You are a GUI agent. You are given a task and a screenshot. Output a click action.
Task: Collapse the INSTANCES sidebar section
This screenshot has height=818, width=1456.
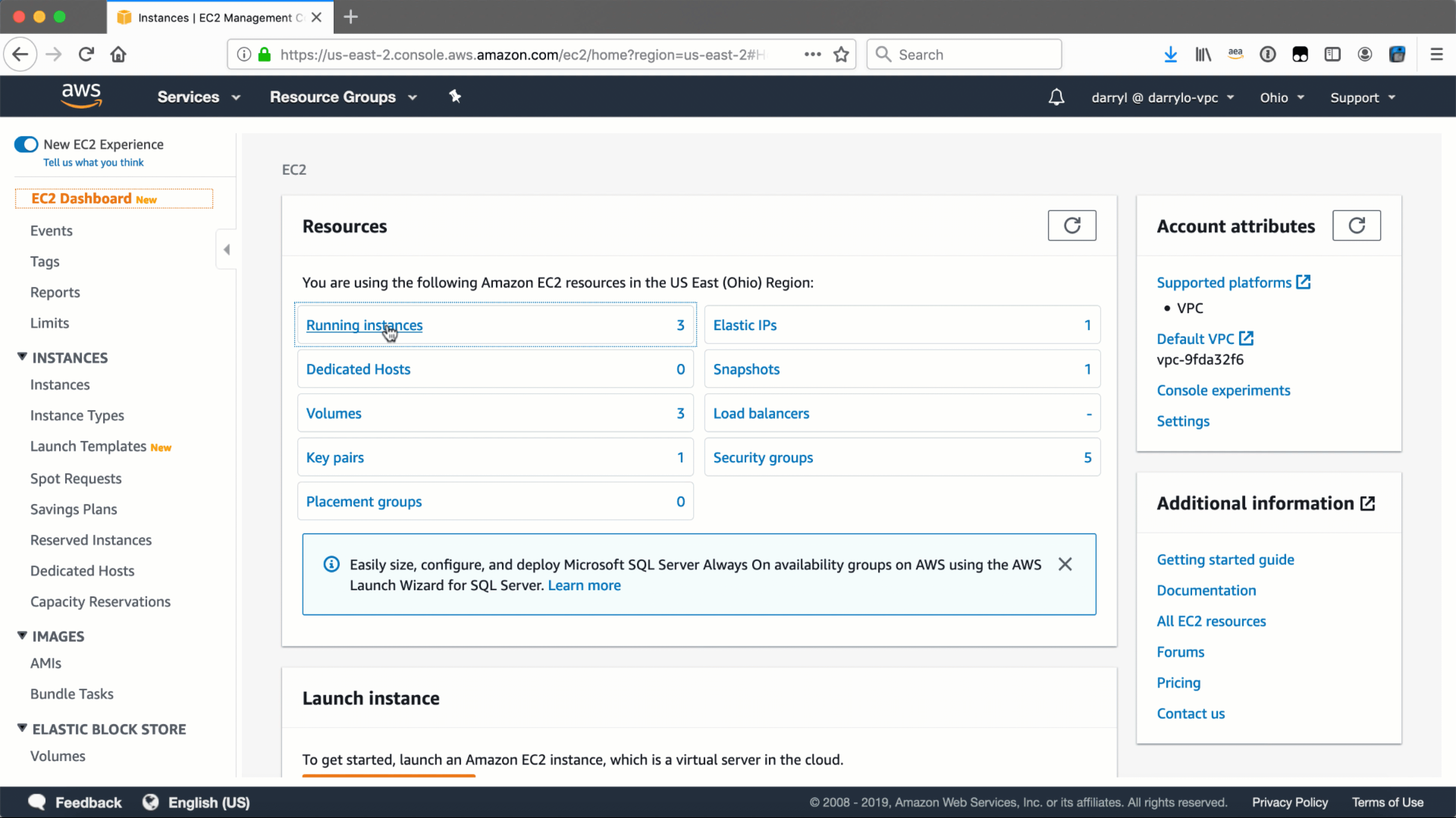22,356
